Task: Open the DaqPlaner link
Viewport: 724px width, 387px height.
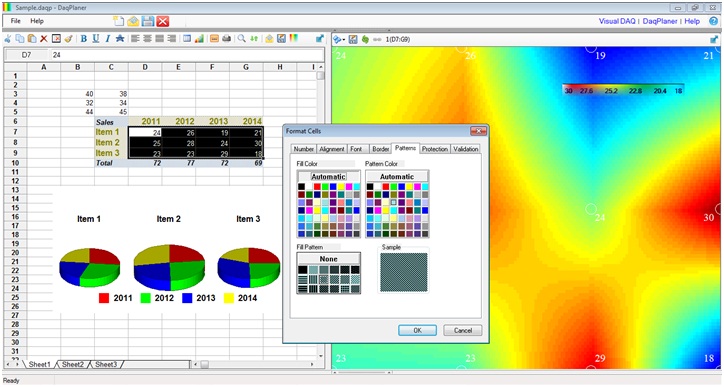Action: (x=660, y=21)
